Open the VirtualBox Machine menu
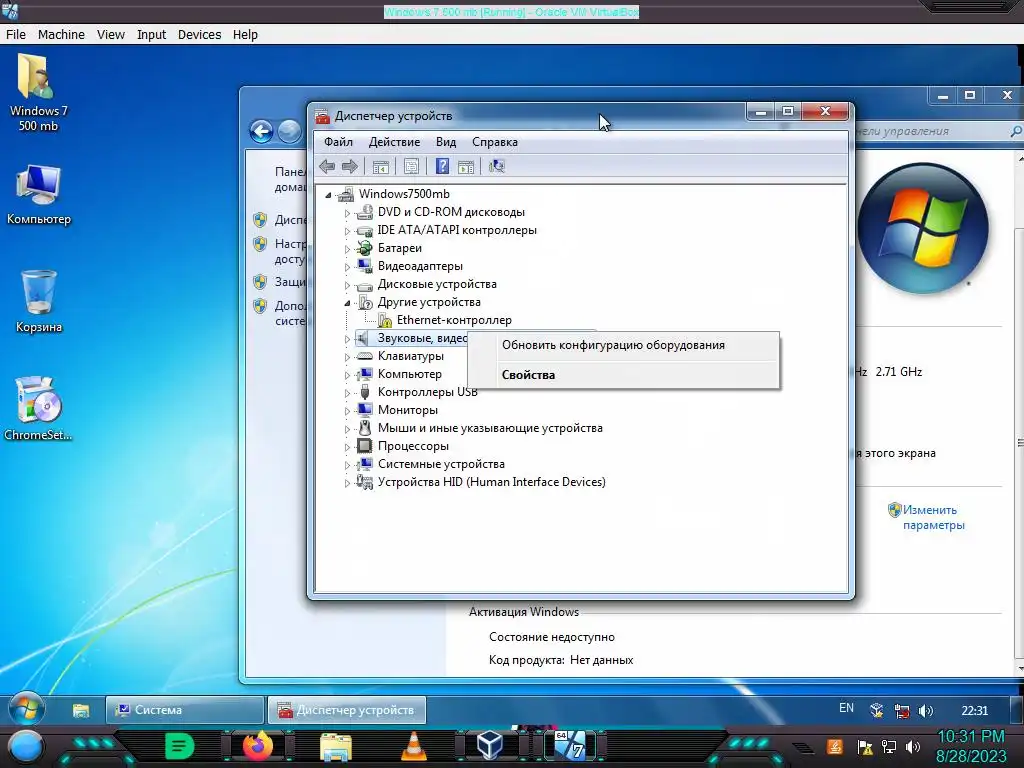Screen dimensions: 1024x768 tap(61, 35)
